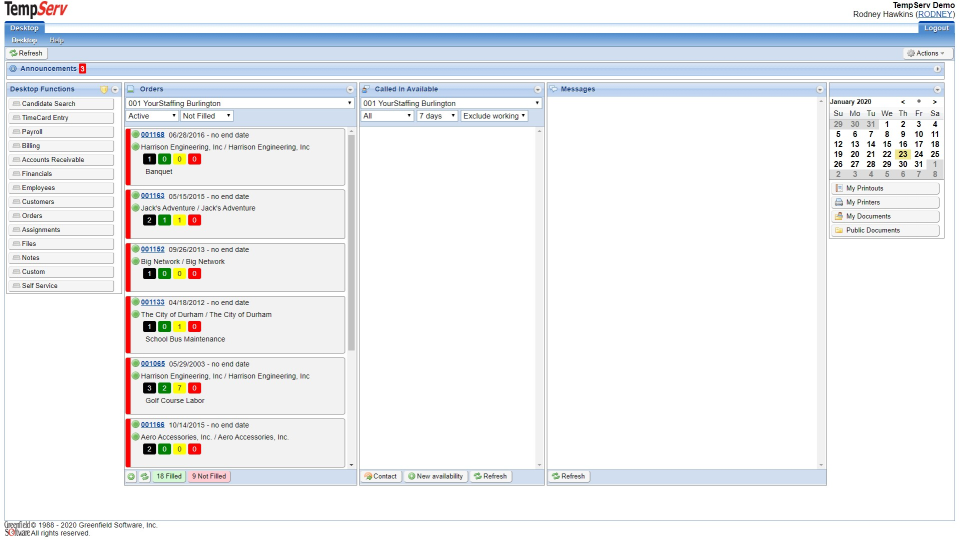Open My Printouts
960x540 pixels.
pyautogui.click(x=885, y=189)
